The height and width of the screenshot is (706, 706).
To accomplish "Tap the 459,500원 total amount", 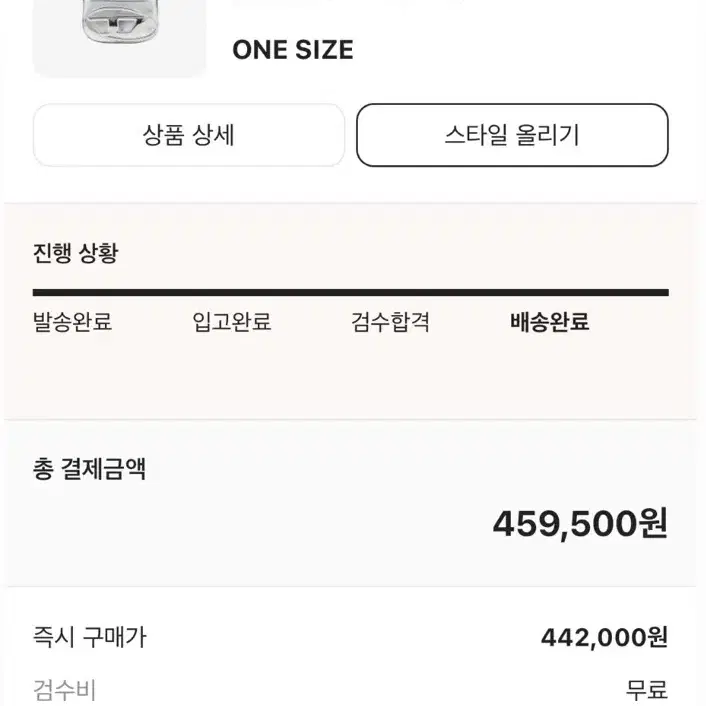I will 580,524.
